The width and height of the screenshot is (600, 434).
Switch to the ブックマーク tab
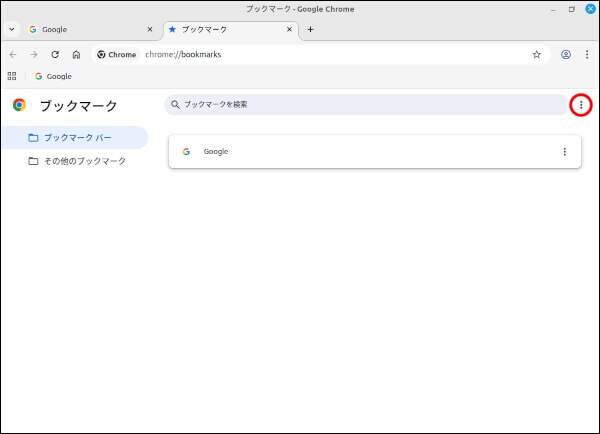pyautogui.click(x=231, y=29)
